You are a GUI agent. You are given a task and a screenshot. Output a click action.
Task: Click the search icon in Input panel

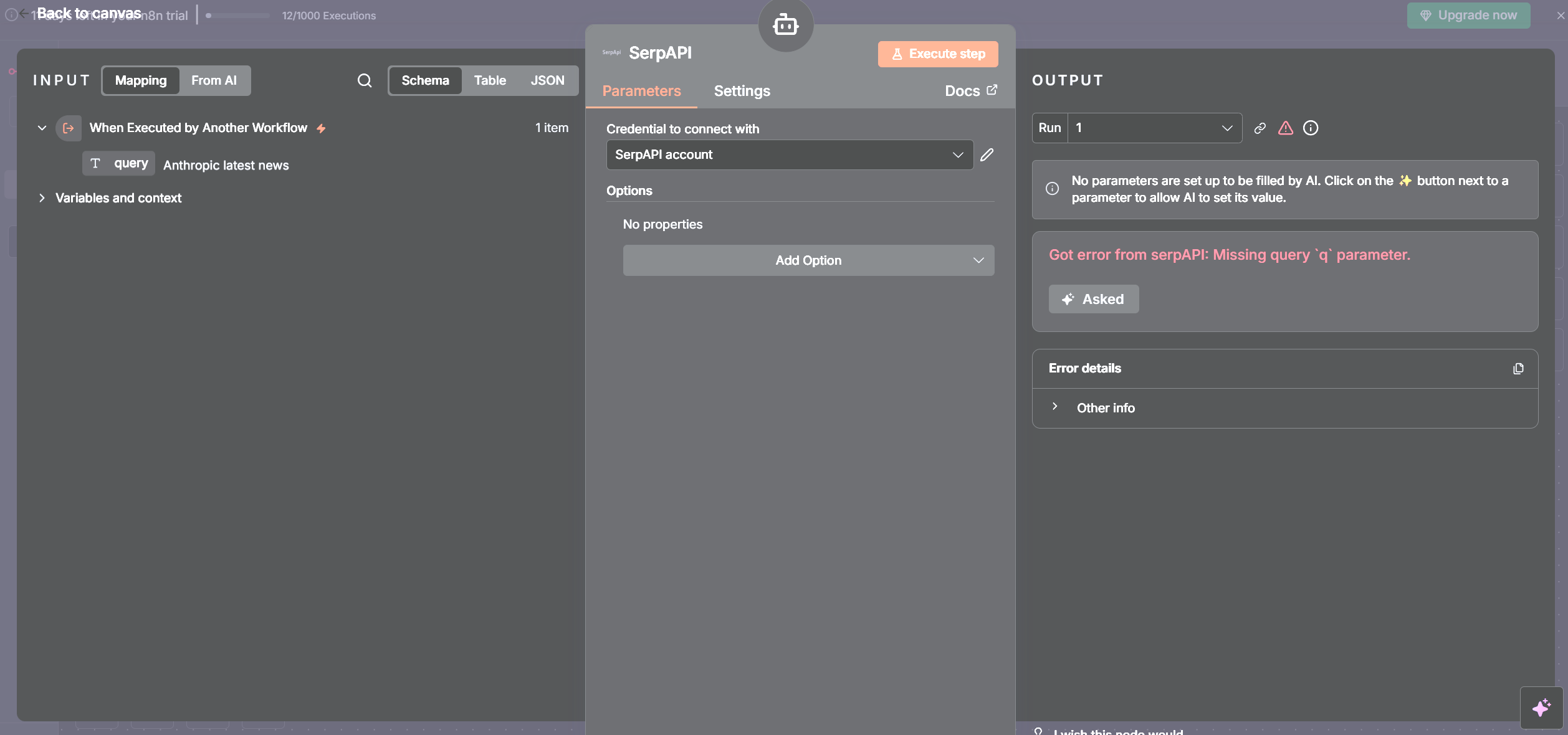(x=365, y=80)
